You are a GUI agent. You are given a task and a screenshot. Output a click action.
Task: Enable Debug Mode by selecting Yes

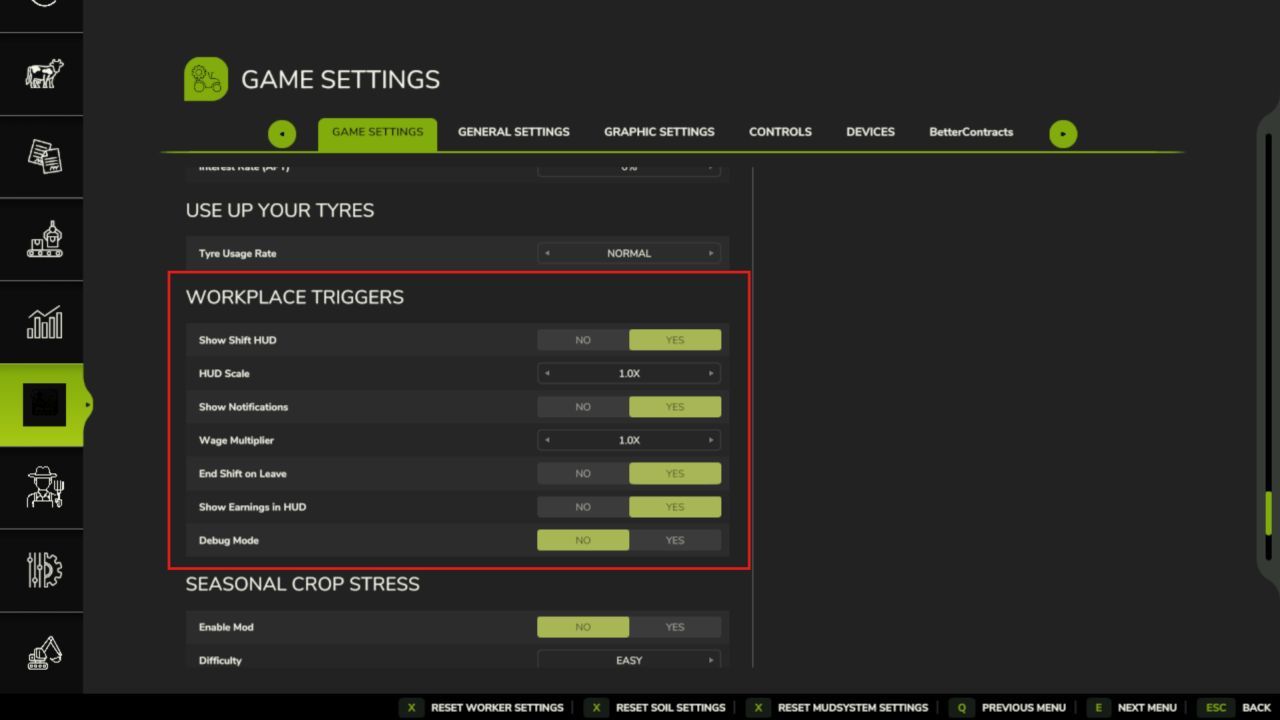point(675,540)
